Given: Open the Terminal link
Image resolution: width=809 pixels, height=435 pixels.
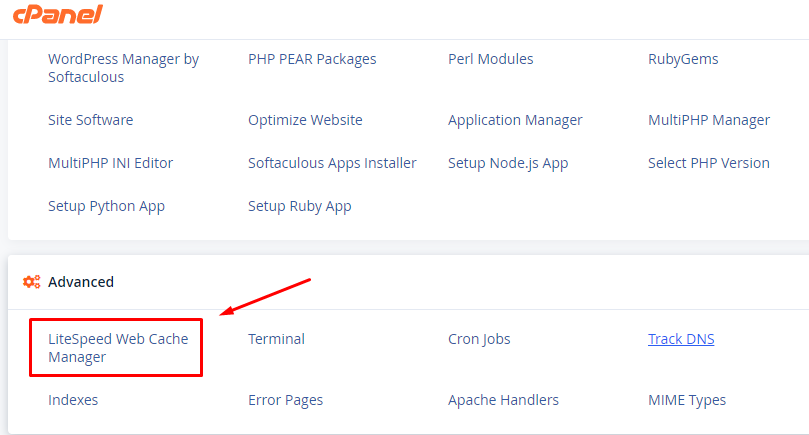Looking at the screenshot, I should (276, 339).
